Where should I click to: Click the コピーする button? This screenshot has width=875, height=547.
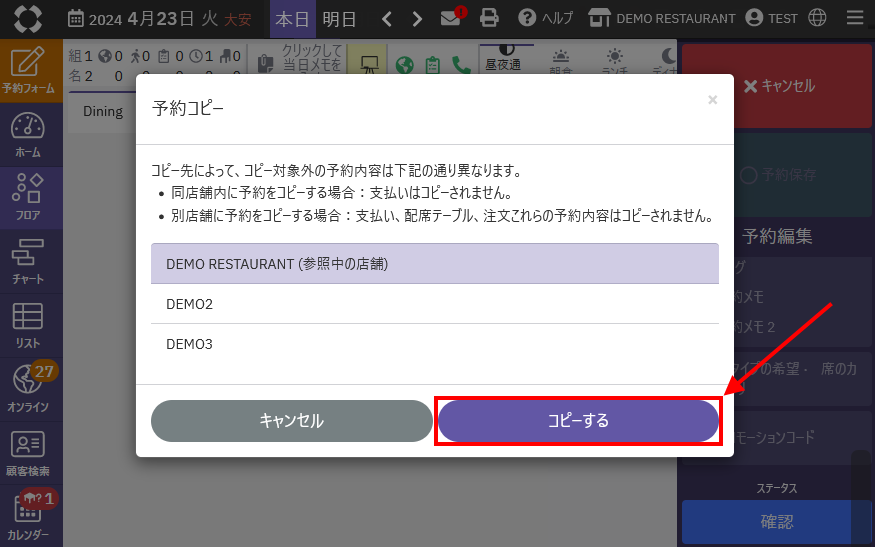(x=578, y=421)
